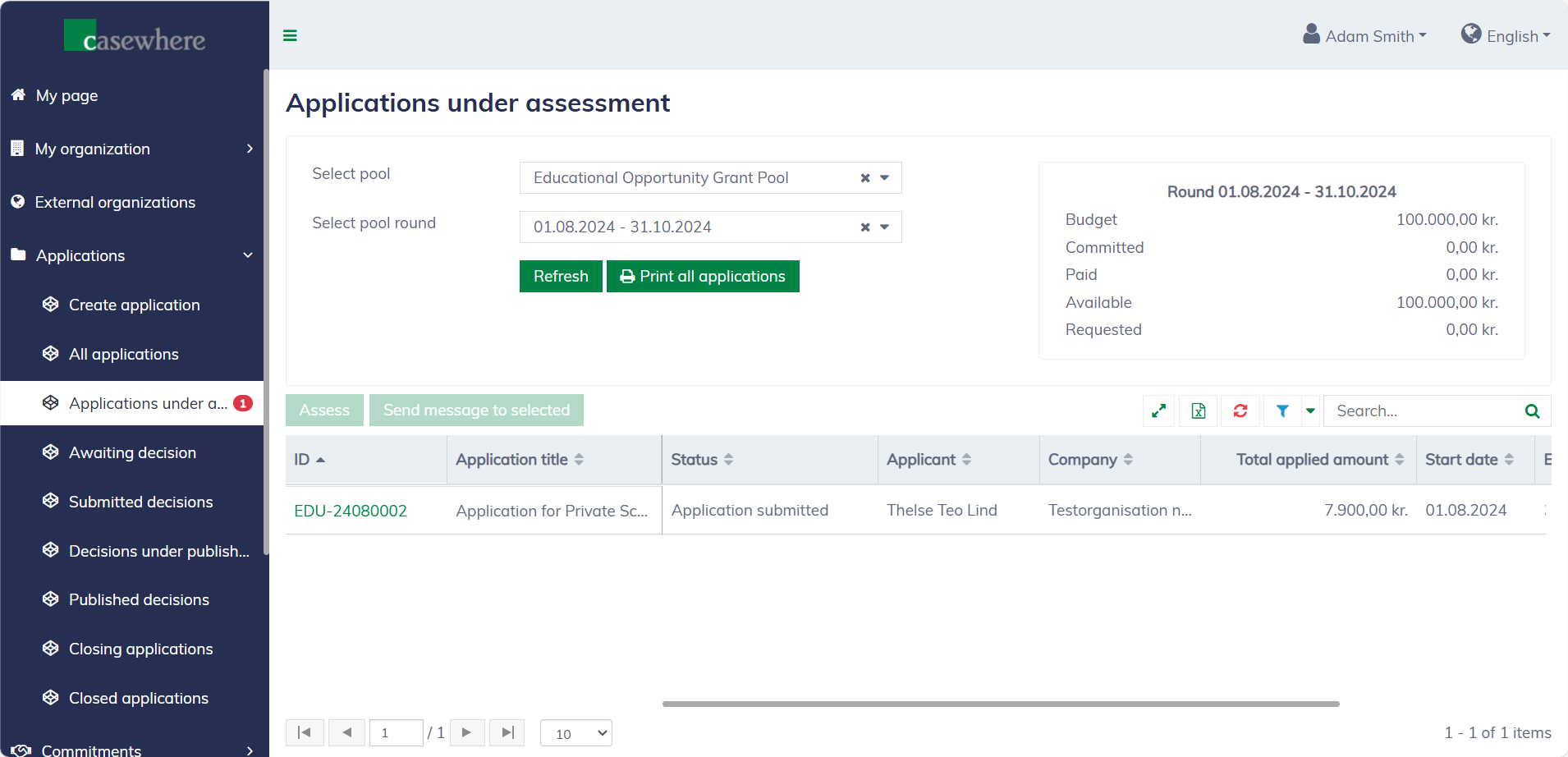Export table using the Excel icon
Screen dimensions: 1568x757
[x=1199, y=411]
